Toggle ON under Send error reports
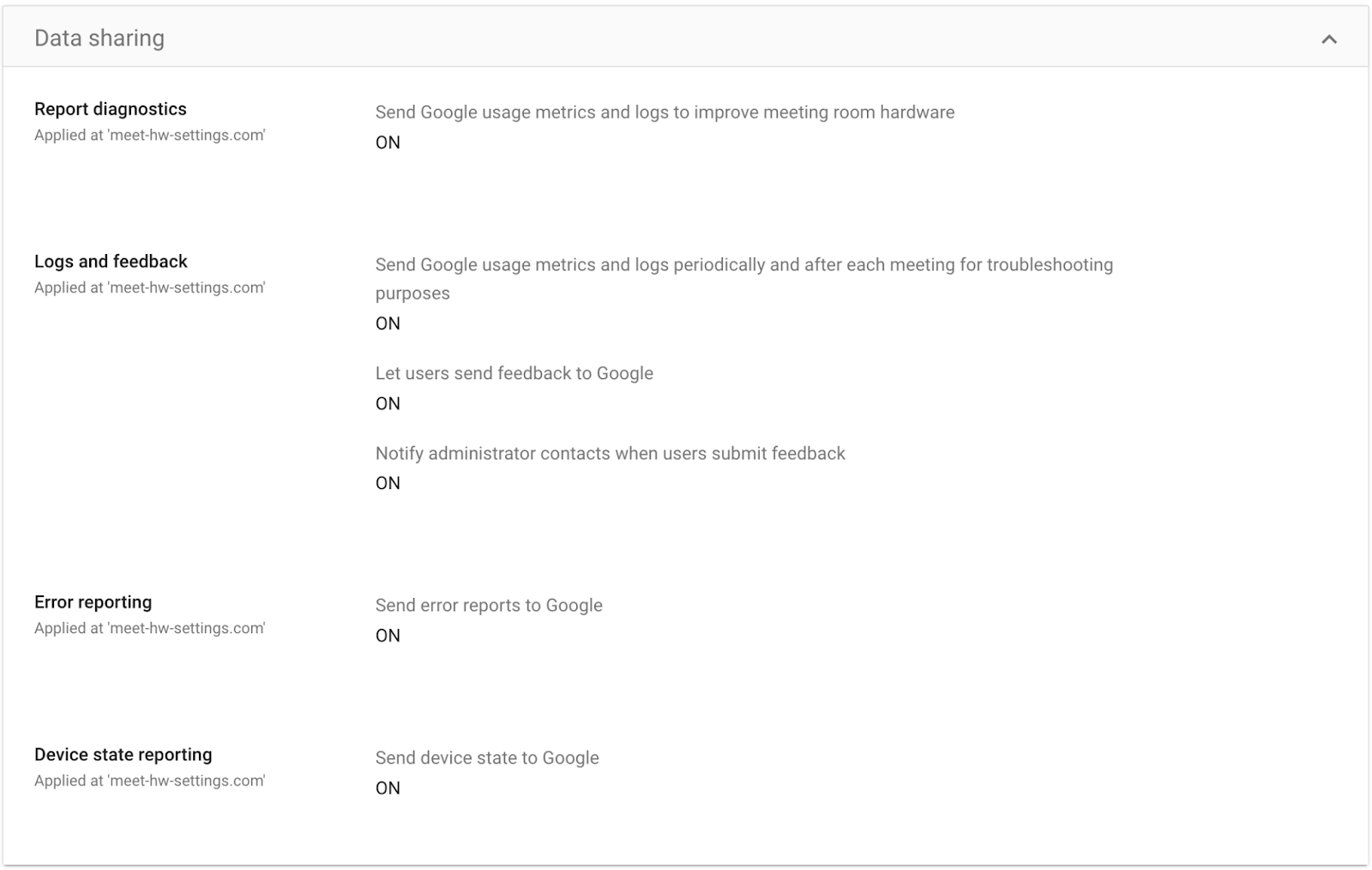 pos(388,636)
